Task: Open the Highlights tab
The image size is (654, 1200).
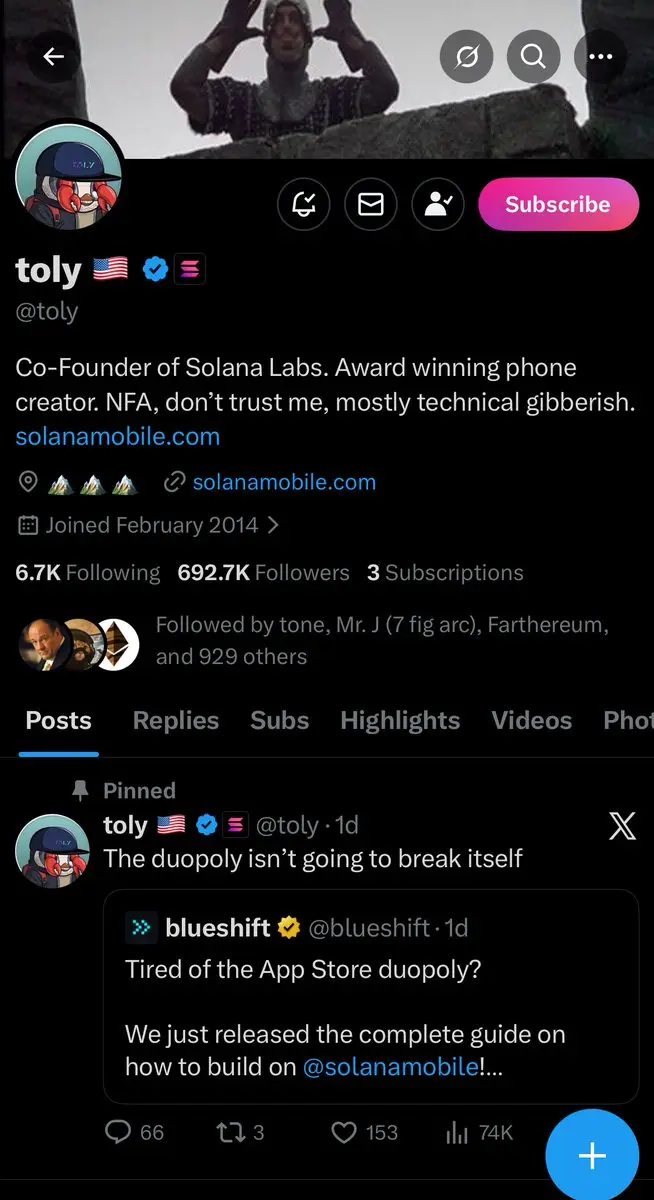Action: pos(400,720)
